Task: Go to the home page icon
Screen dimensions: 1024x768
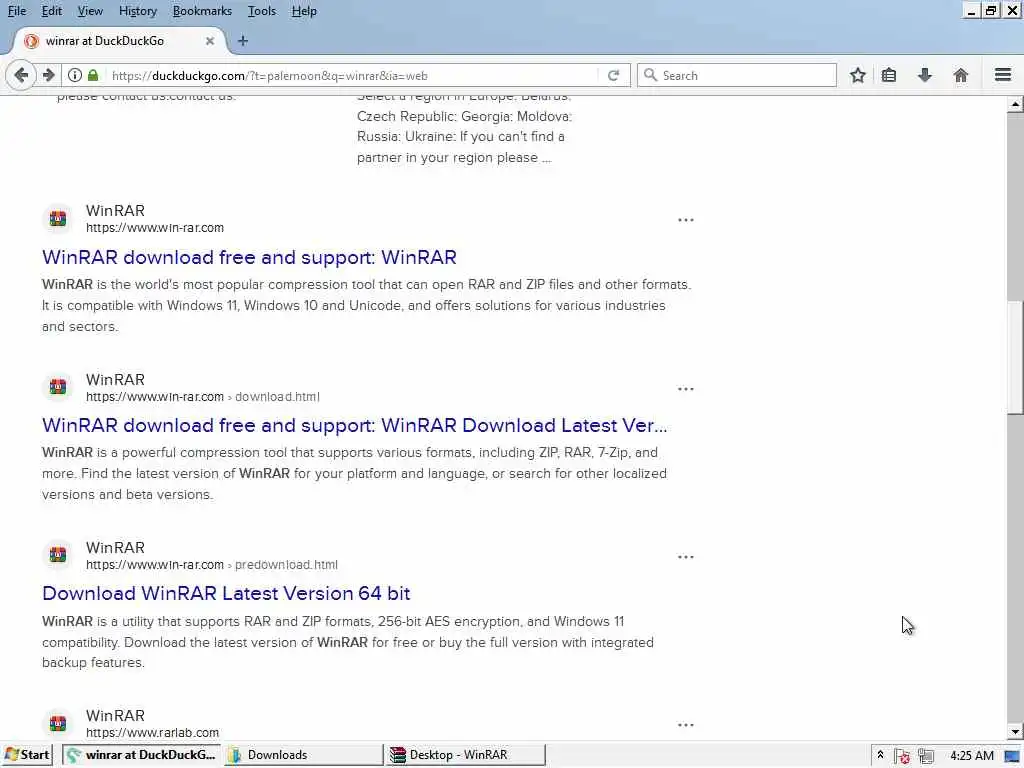Action: 961,75
